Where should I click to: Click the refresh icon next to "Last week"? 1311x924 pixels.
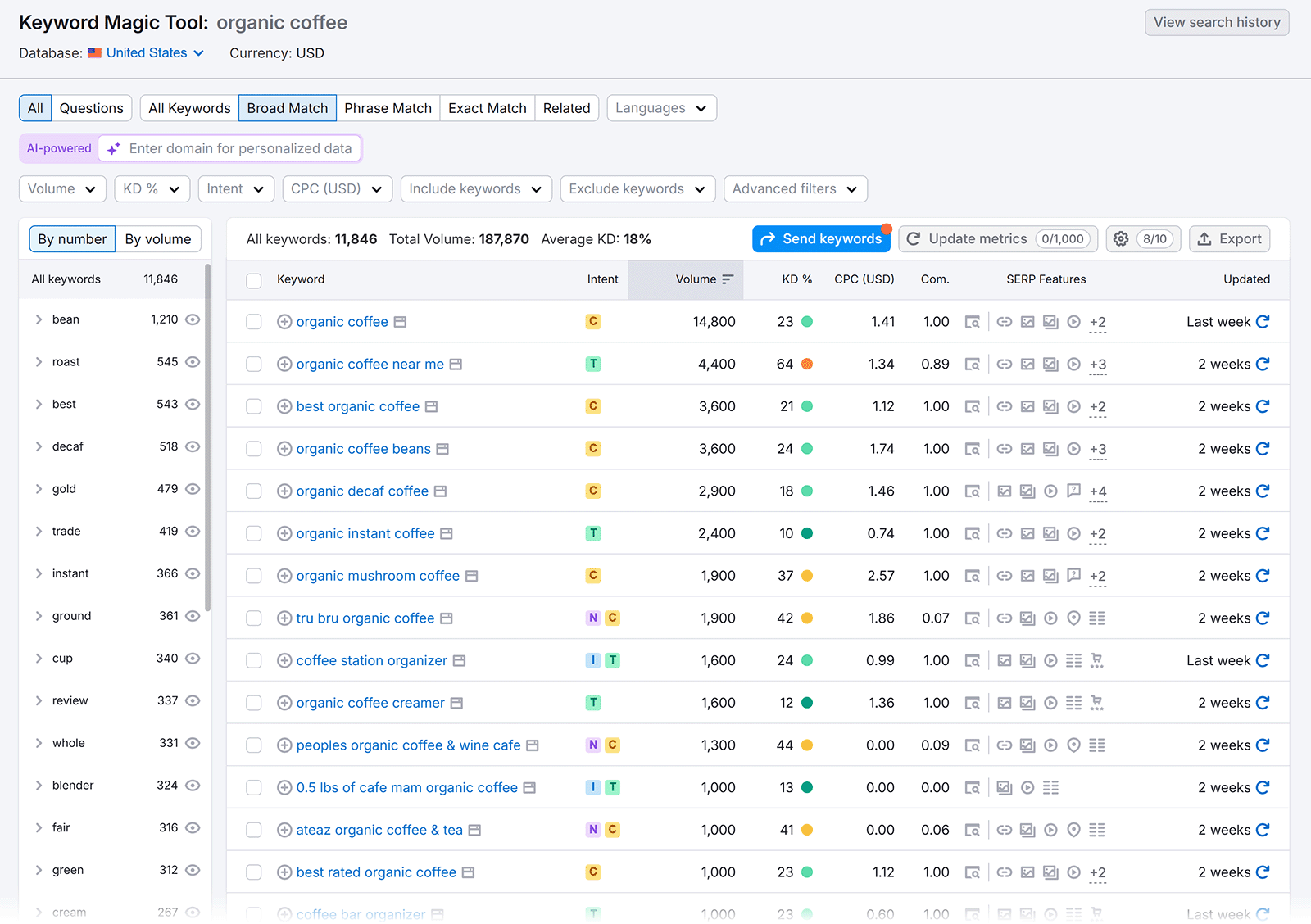(x=1264, y=321)
